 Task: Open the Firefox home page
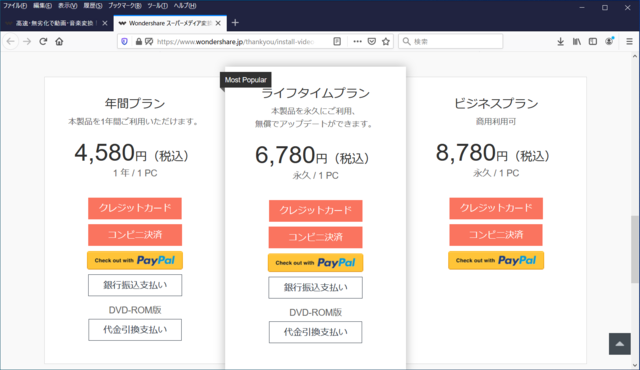pos(59,41)
